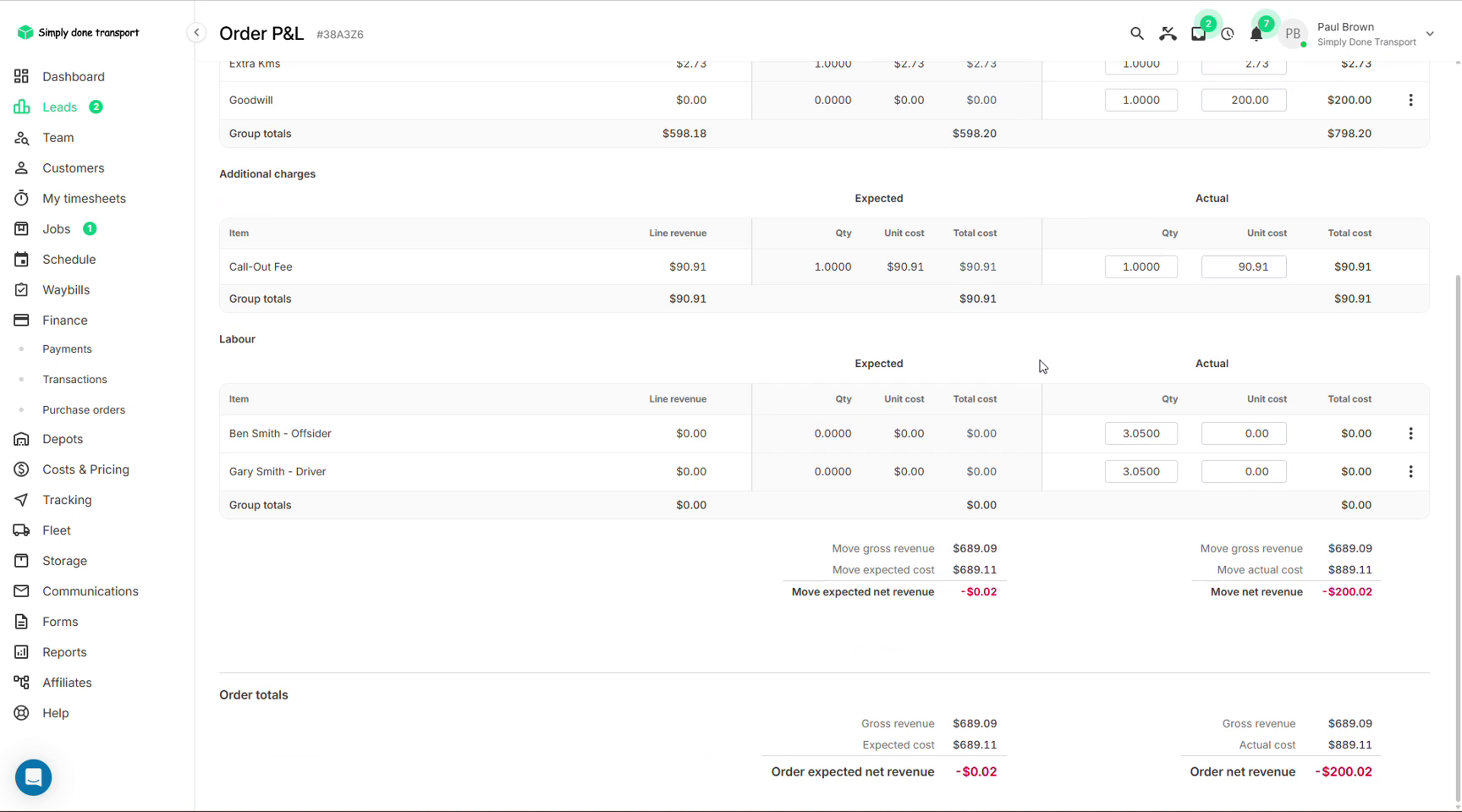Screen dimensions: 1462x812
Task: Click the Storage box icon
Action: tap(21, 561)
